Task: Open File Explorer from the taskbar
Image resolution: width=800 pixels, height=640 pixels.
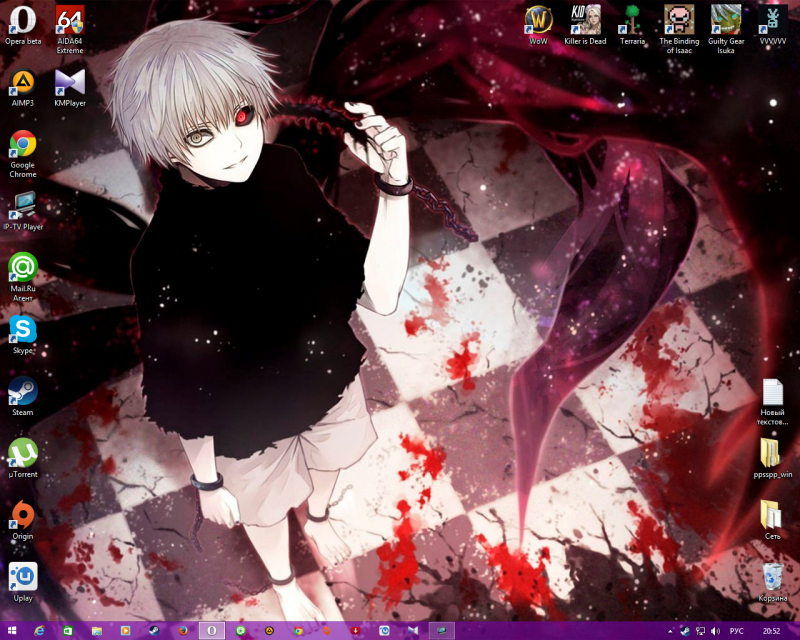Action: [x=96, y=631]
